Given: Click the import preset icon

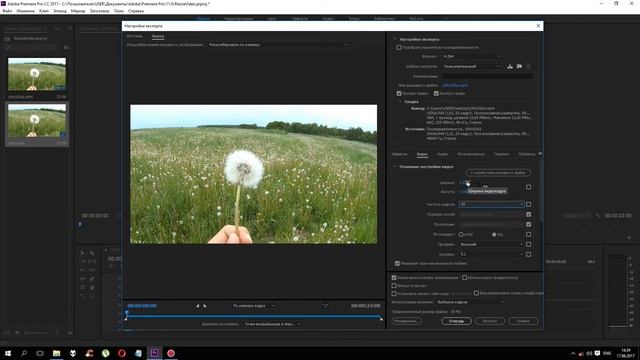Looking at the screenshot, I should point(519,66).
